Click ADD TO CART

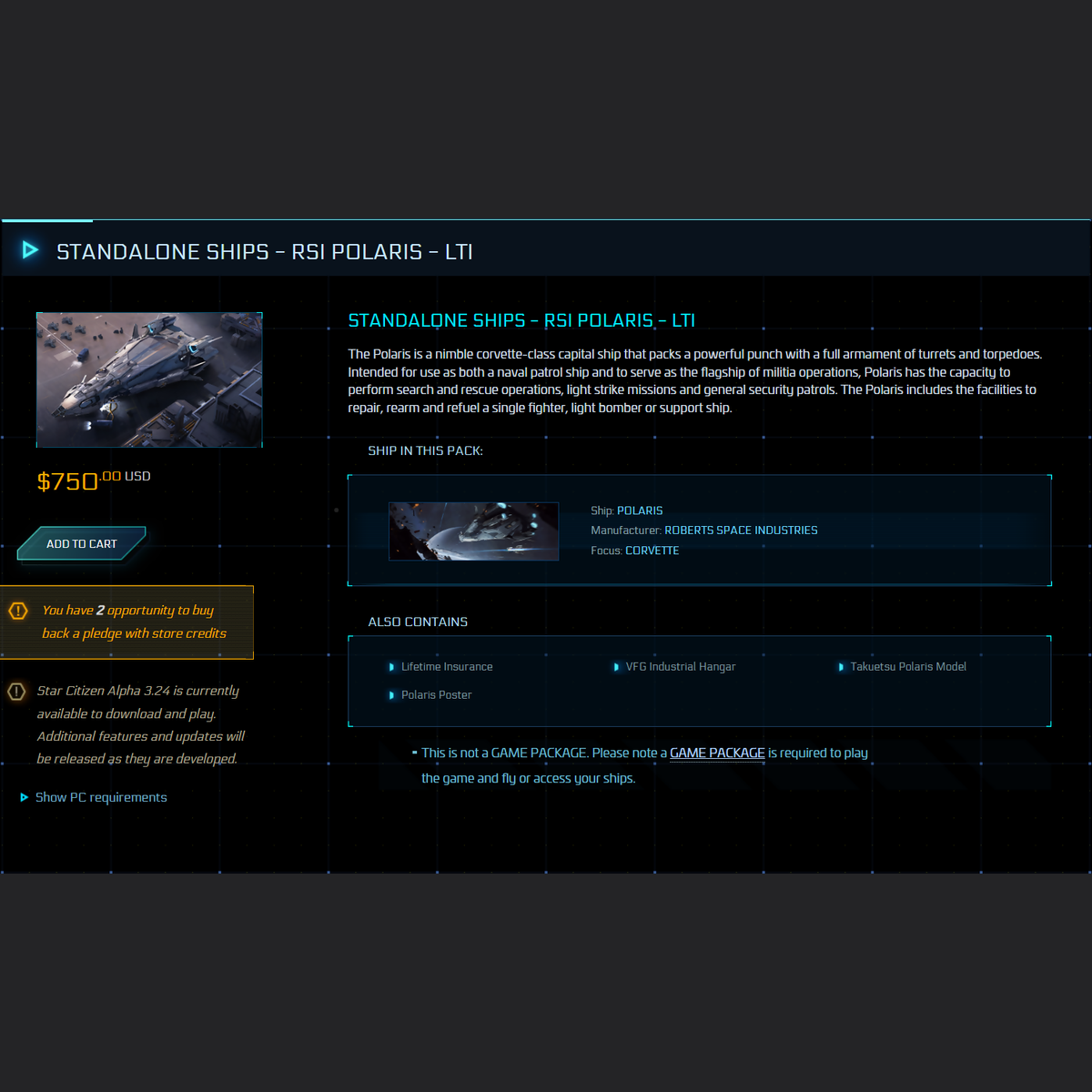coord(82,543)
